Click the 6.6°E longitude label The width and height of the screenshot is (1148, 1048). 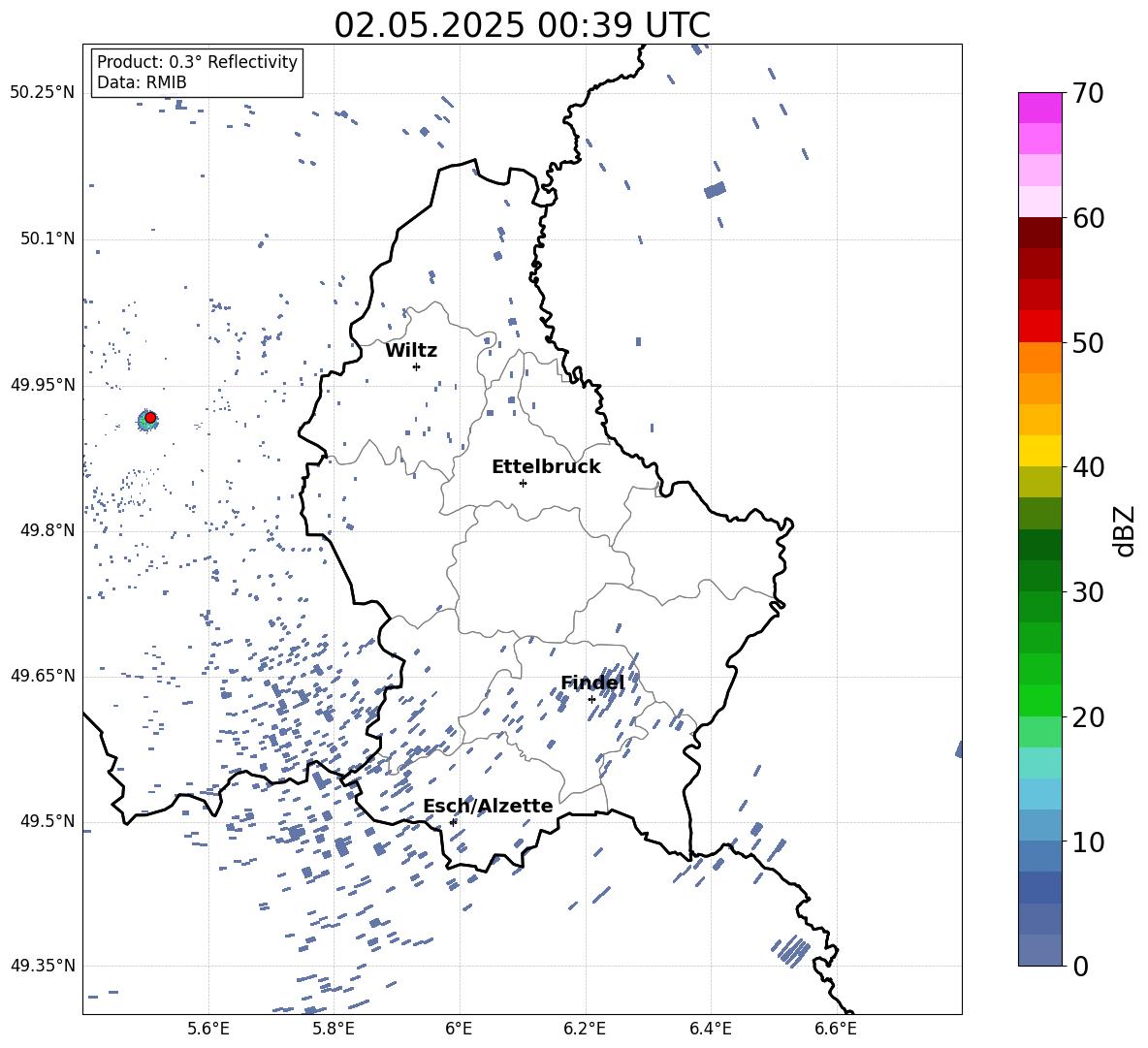(x=836, y=1029)
